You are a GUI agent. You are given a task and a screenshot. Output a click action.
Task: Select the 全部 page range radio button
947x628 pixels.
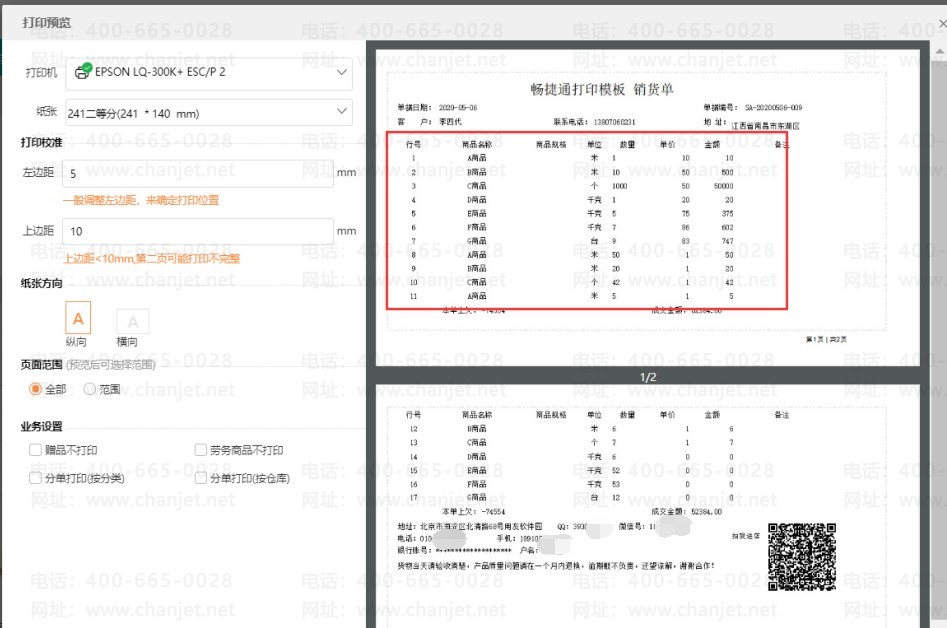coord(36,389)
